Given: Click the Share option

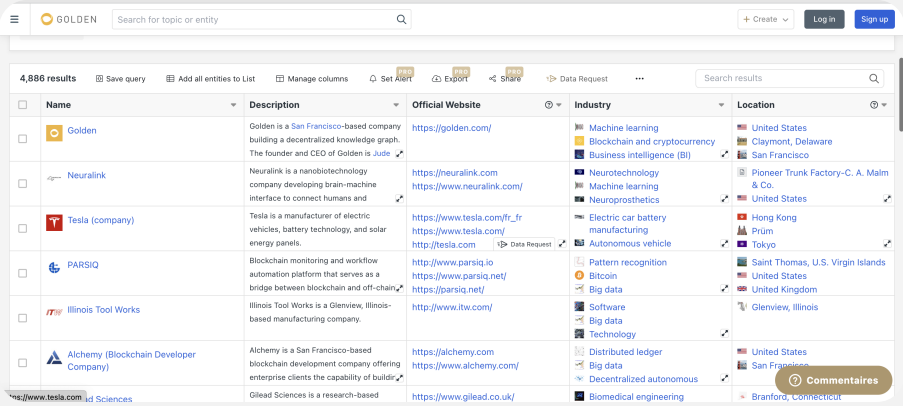Looking at the screenshot, I should point(505,79).
